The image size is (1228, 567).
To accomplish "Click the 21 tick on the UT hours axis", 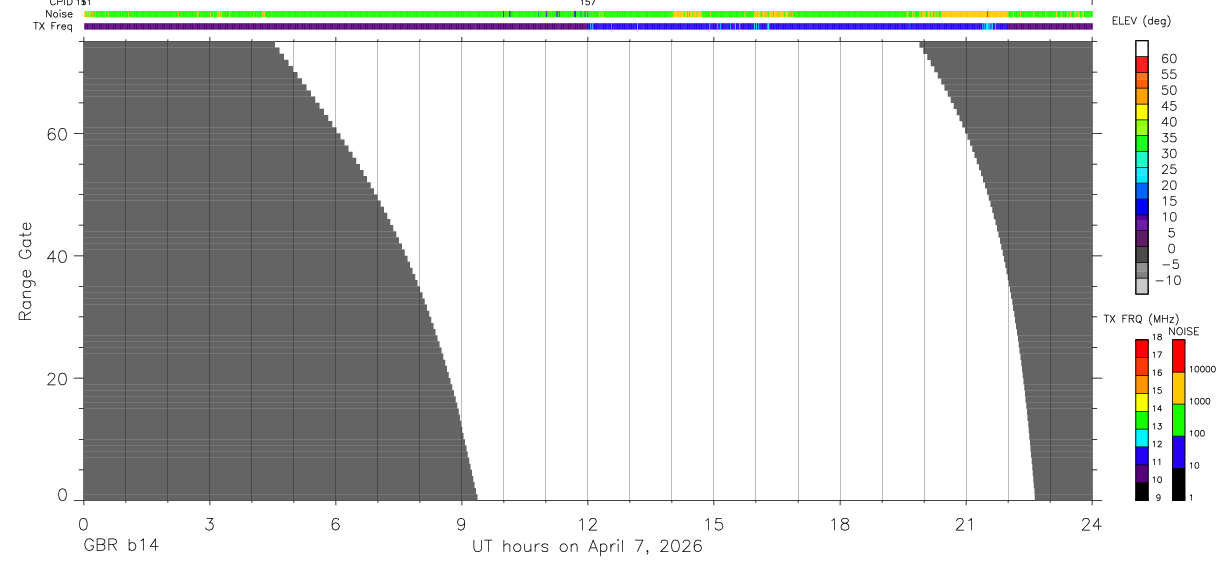I will (x=965, y=523).
